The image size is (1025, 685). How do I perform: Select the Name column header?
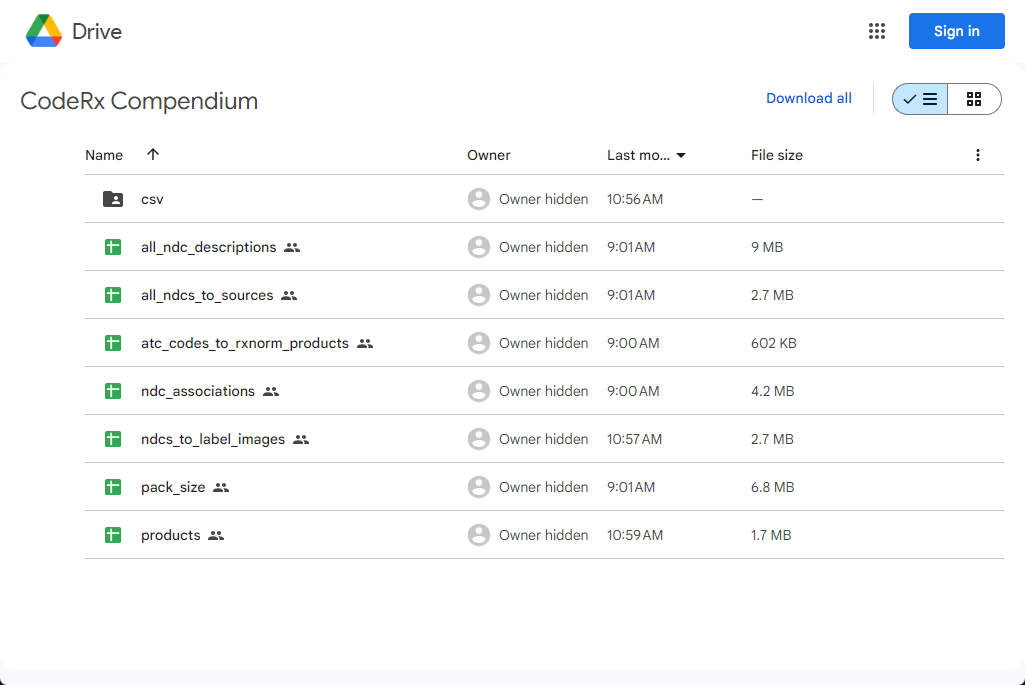point(104,155)
